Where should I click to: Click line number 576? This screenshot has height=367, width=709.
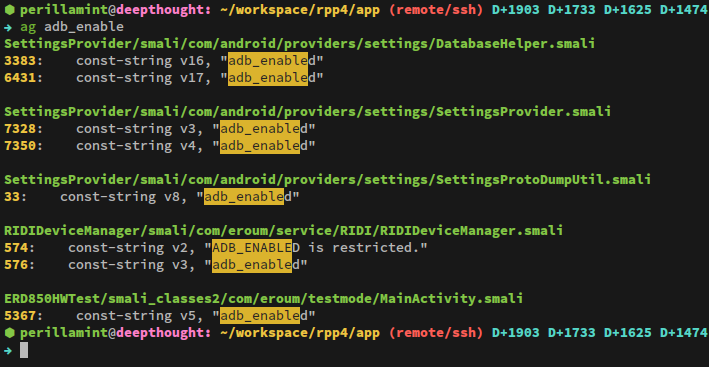pyautogui.click(x=16, y=264)
